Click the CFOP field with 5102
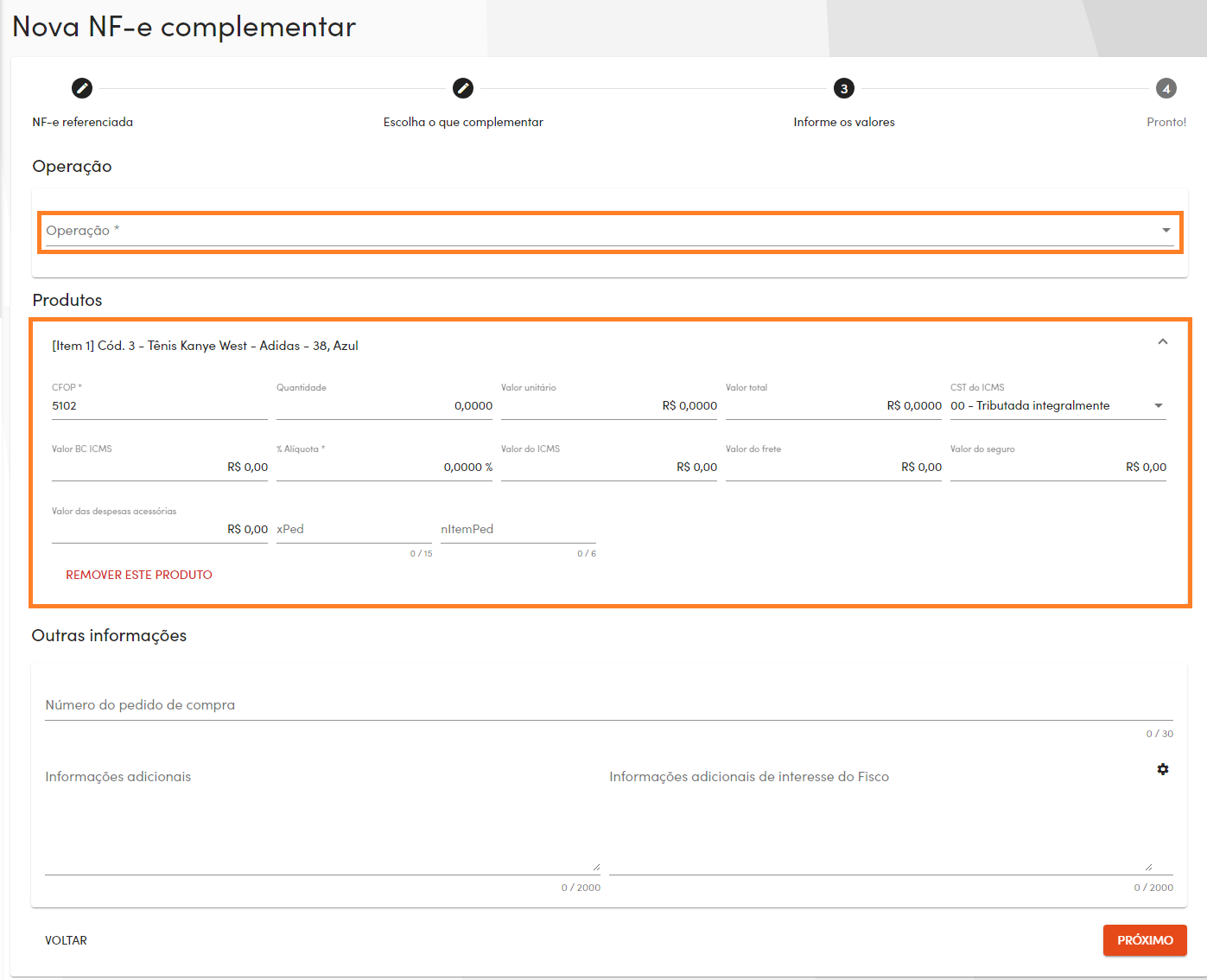The image size is (1207, 980). click(160, 406)
